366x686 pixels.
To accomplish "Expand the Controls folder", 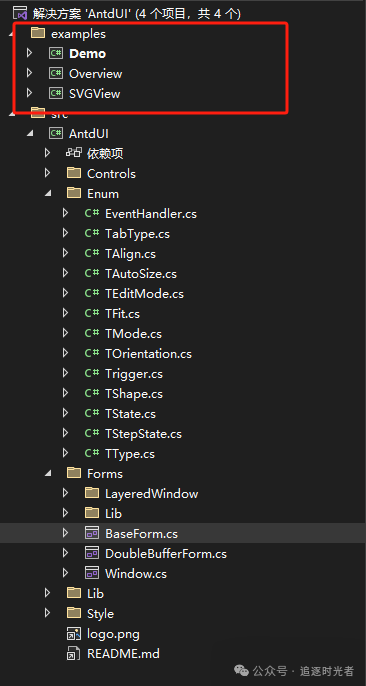I will click(47, 174).
